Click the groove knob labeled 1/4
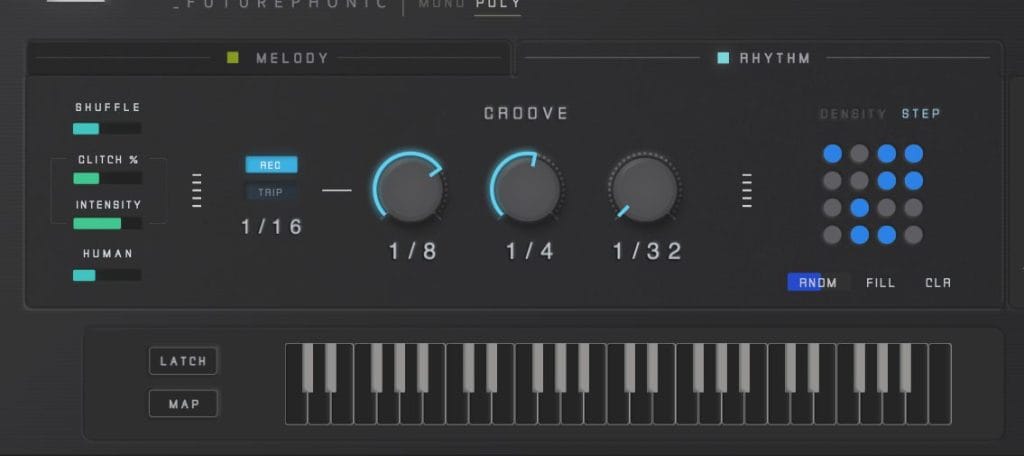Image resolution: width=1024 pixels, height=456 pixels. (x=526, y=189)
